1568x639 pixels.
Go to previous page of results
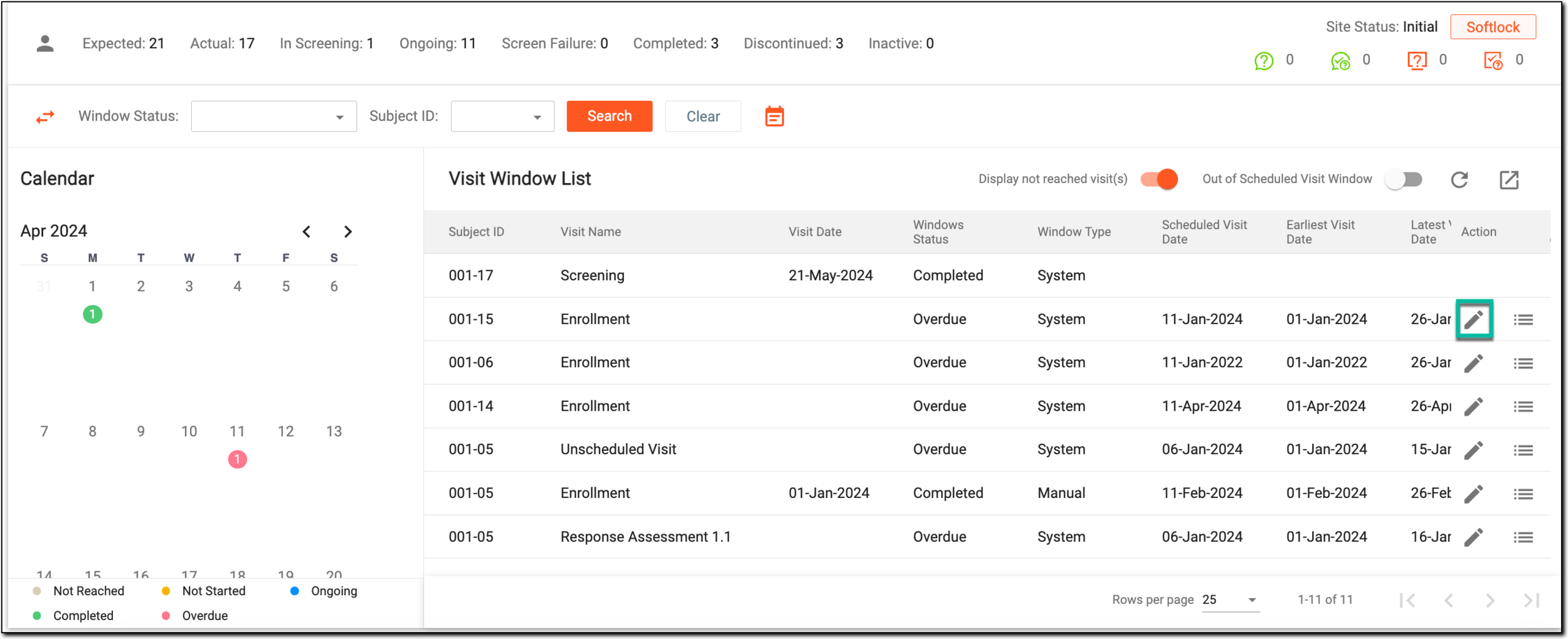point(1449,600)
